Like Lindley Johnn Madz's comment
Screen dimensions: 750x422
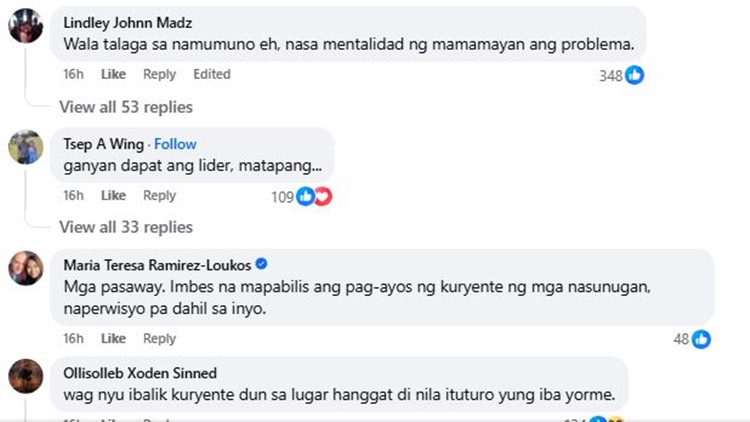(113, 74)
